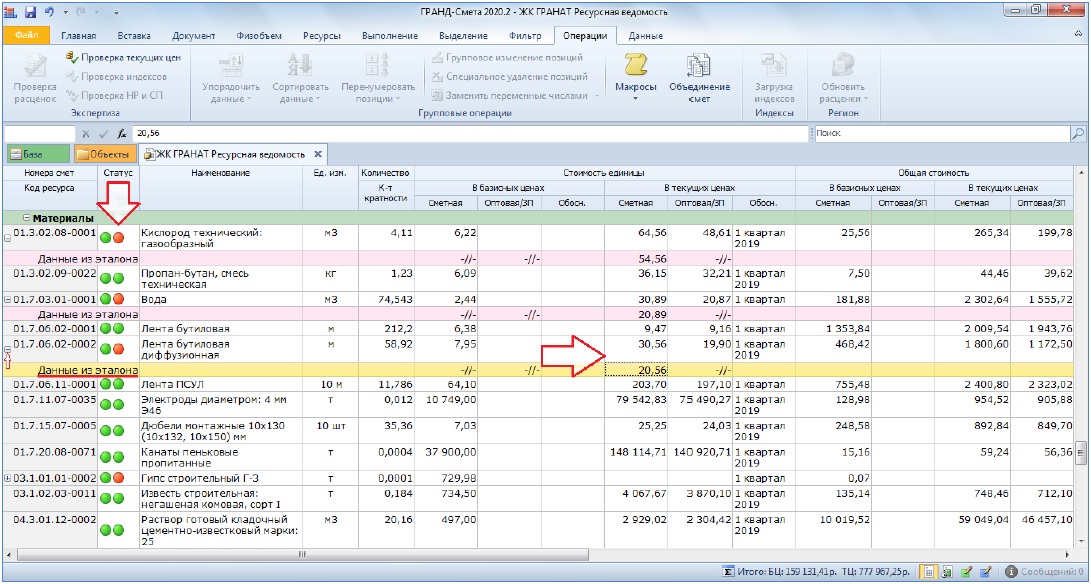Click the Сметная 79 542,83 cell for Электроды

(x=636, y=405)
